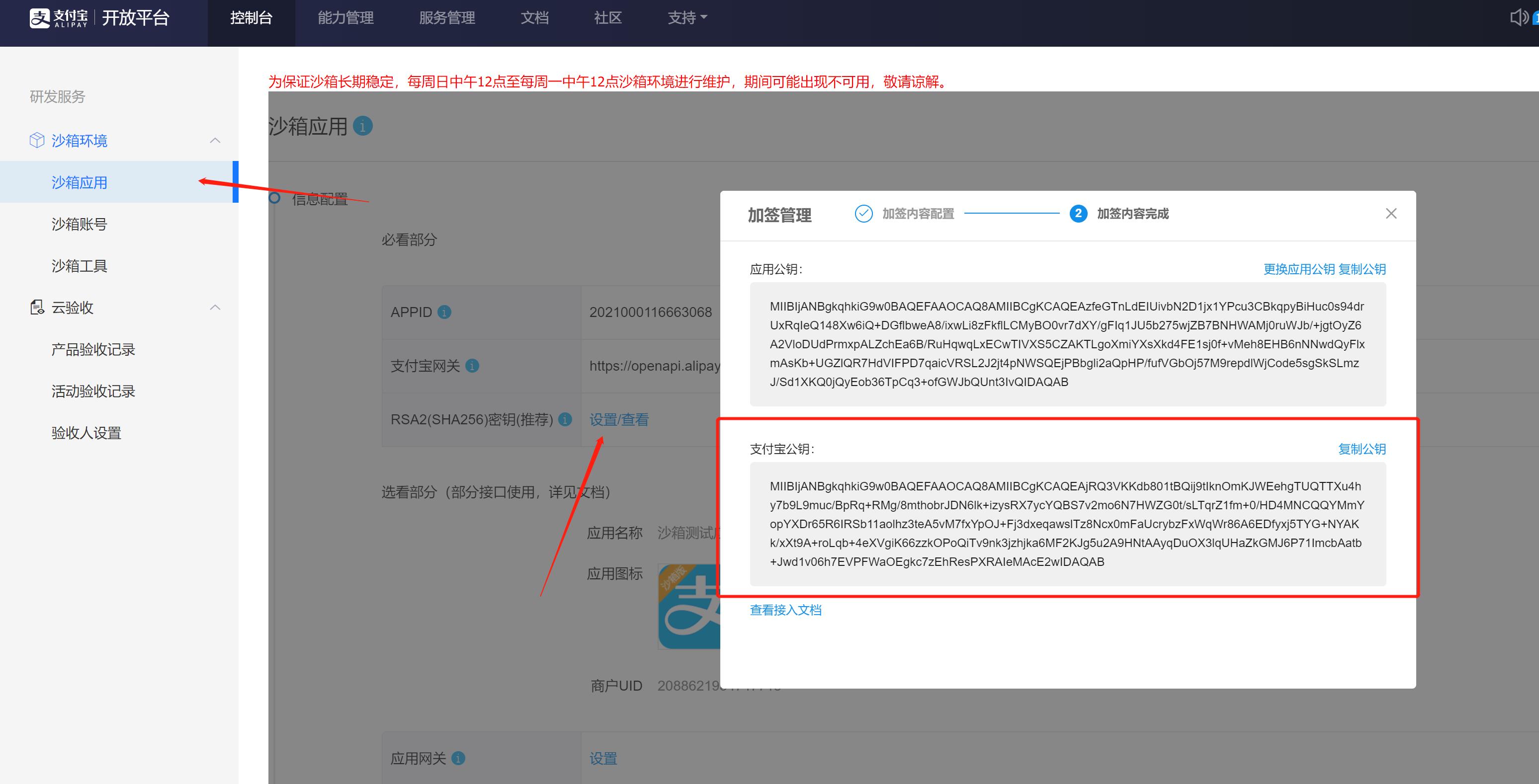Open the speaker notification icon
The width and height of the screenshot is (1539, 784).
coord(1518,17)
